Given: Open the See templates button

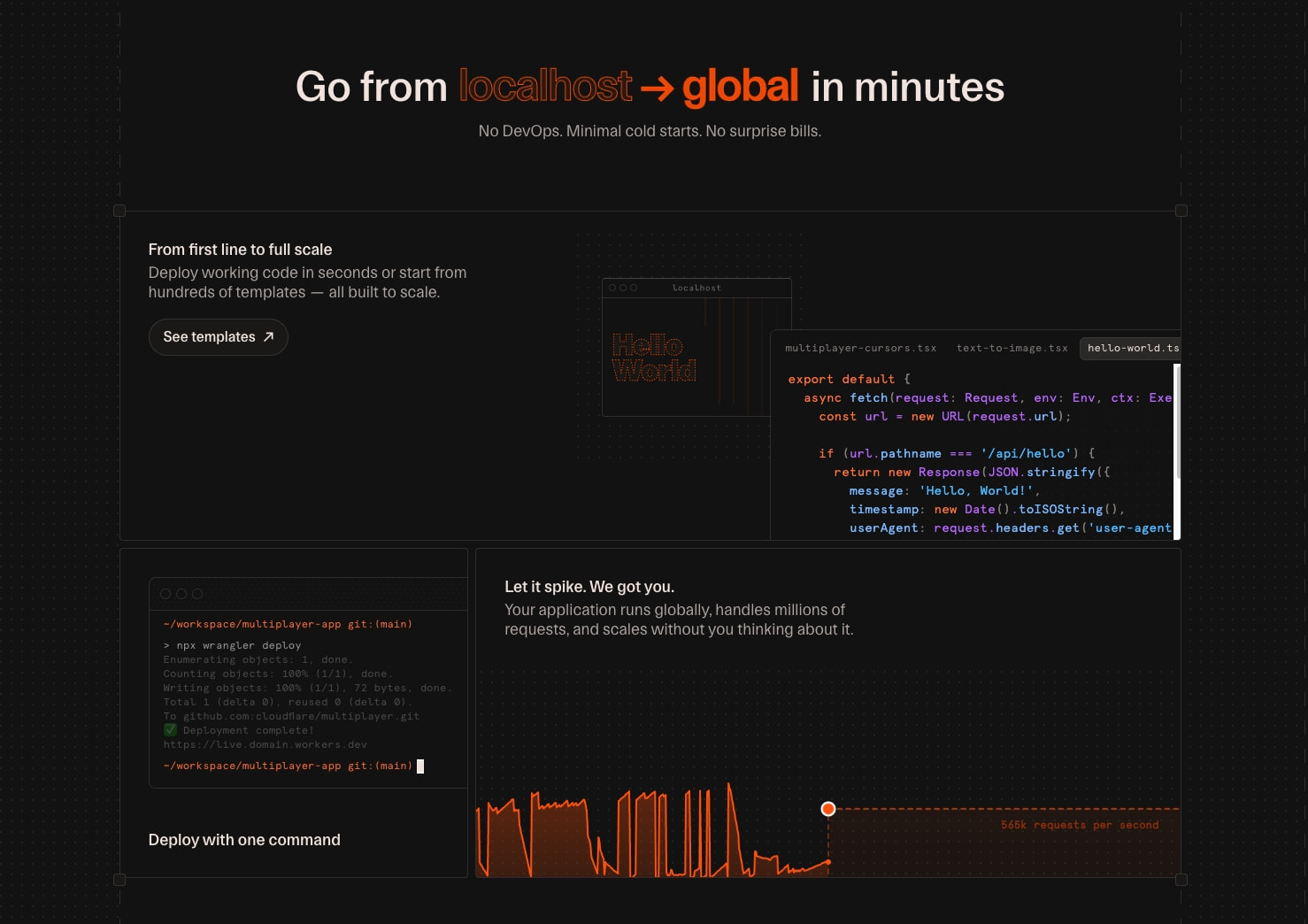Looking at the screenshot, I should tap(218, 337).
